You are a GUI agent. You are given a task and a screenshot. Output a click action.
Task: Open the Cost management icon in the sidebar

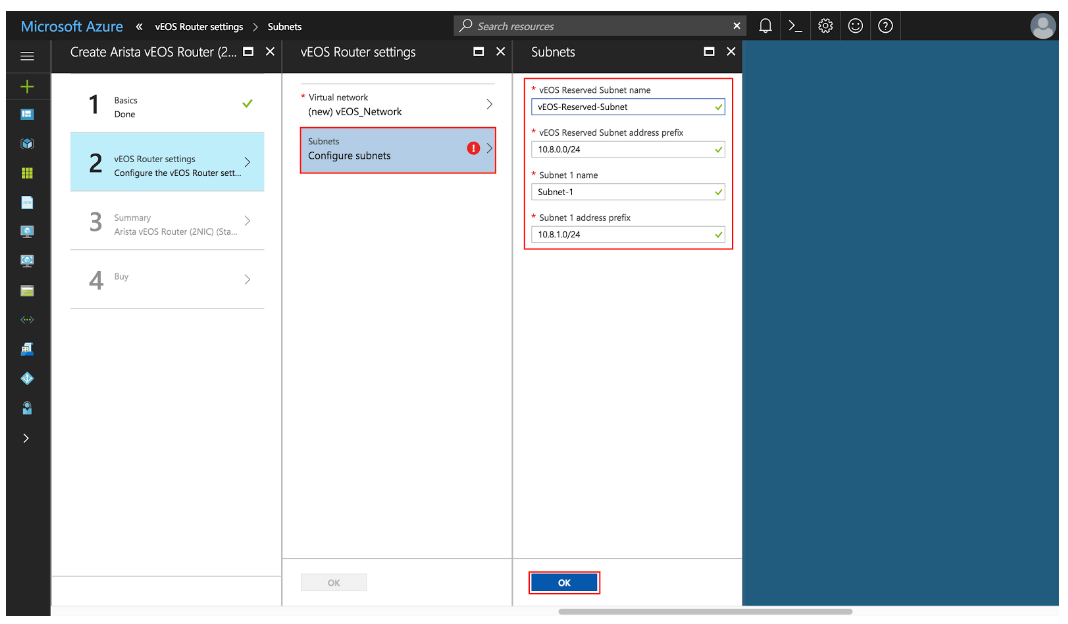click(x=27, y=349)
